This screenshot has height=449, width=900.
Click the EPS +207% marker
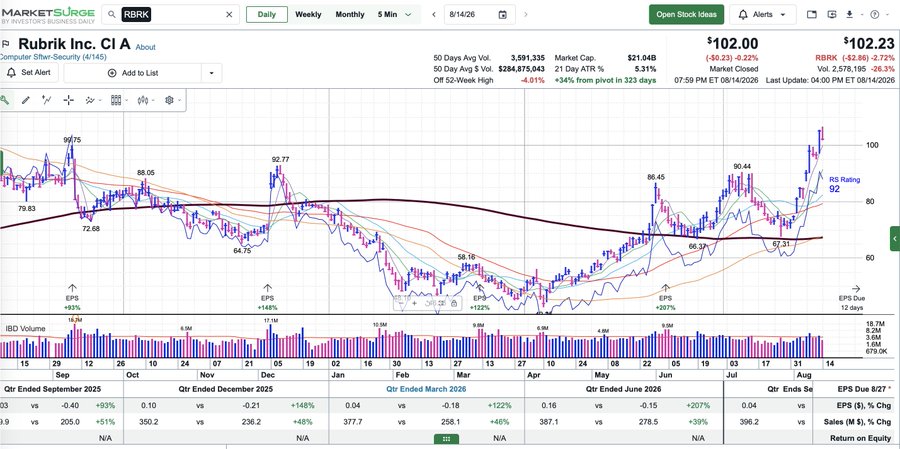pos(665,298)
